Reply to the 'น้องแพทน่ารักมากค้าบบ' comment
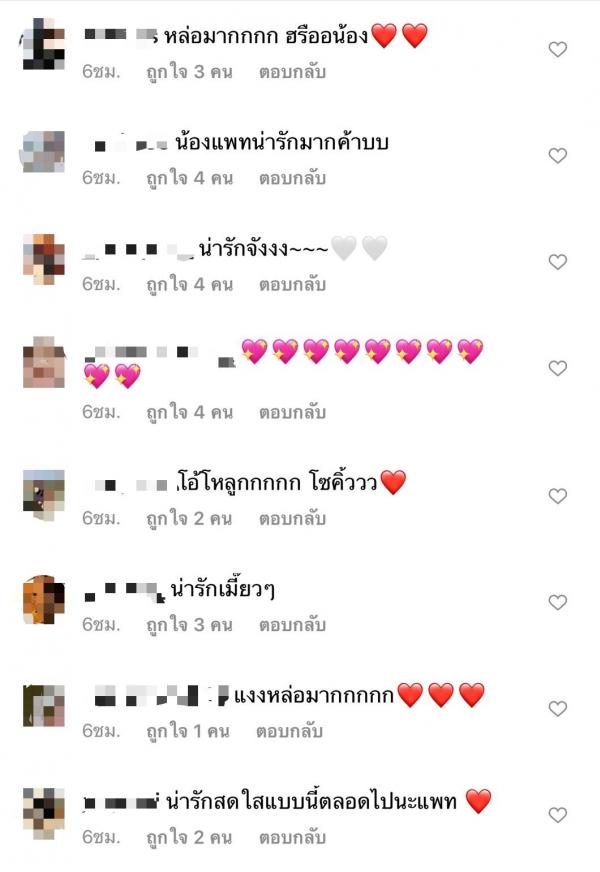This screenshot has height=872, width=600. click(292, 179)
